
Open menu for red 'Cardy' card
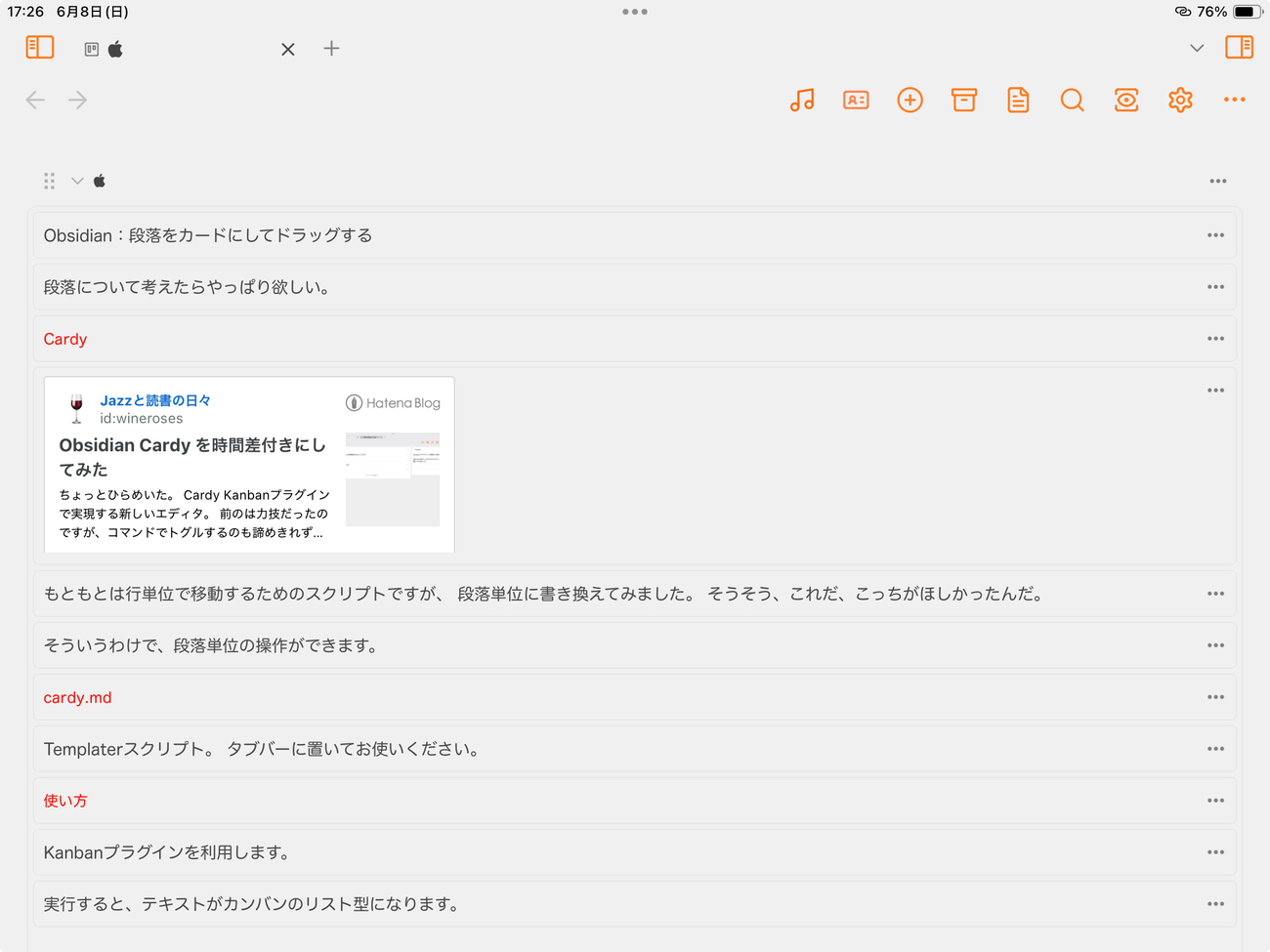tap(1215, 339)
